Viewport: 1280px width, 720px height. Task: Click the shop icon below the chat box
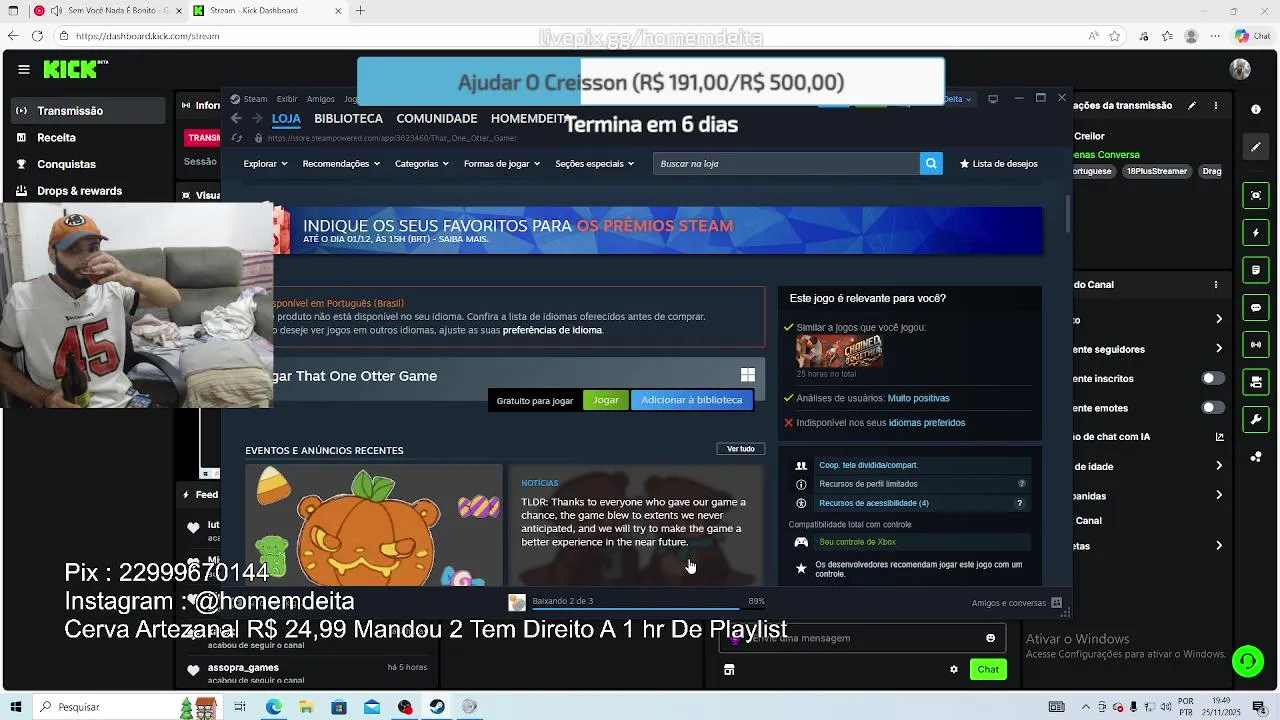729,669
